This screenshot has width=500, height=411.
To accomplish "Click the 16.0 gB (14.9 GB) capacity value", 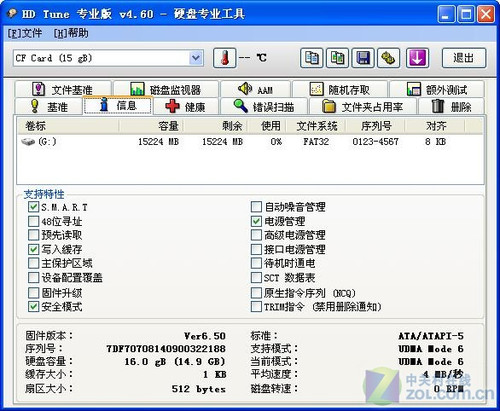I will pos(175,362).
